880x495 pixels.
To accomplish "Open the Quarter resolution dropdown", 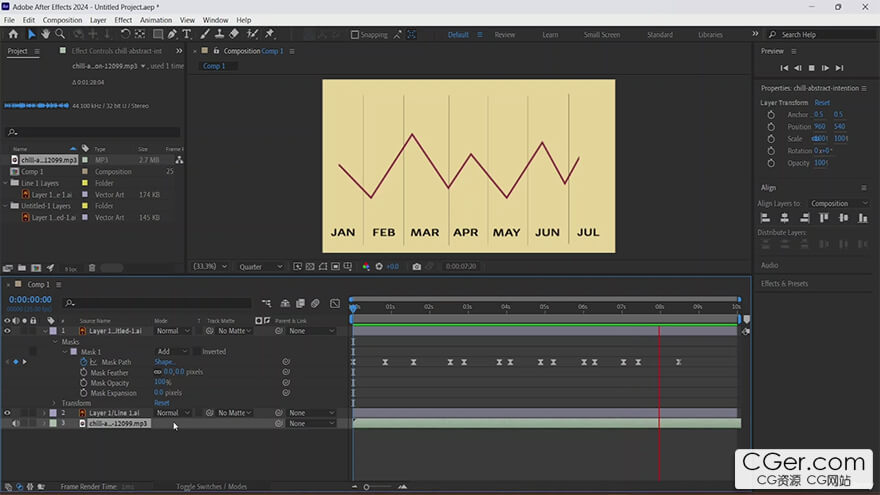I will 260,267.
